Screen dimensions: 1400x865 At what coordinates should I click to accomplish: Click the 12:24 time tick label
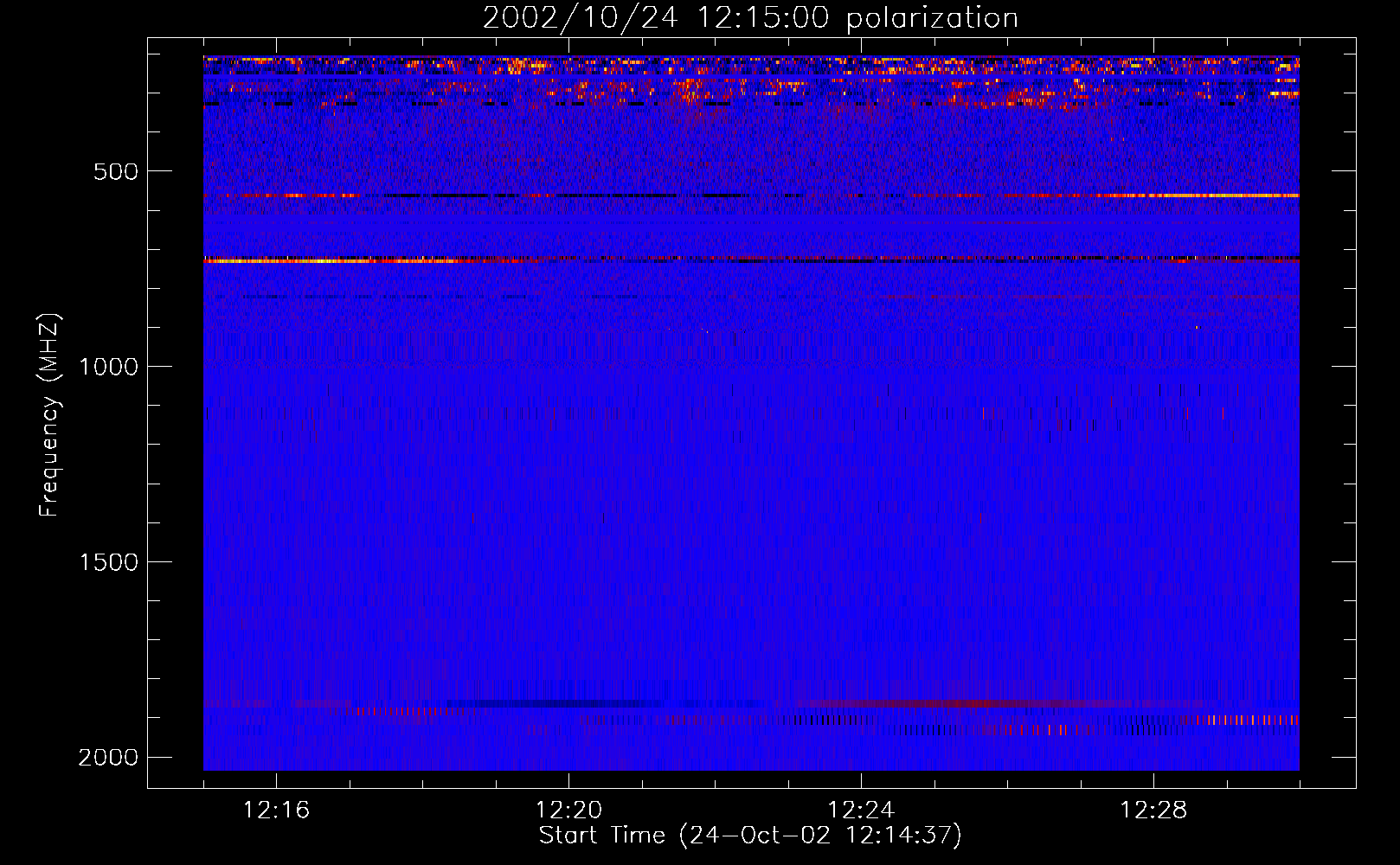(x=861, y=811)
